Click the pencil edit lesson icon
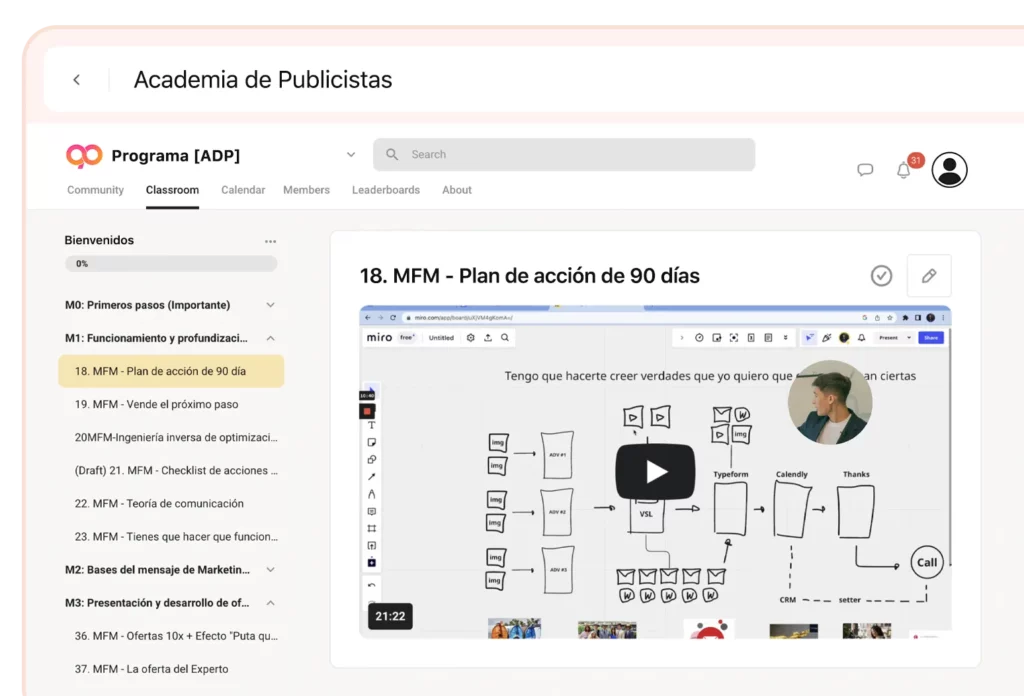The width and height of the screenshot is (1024, 696). click(x=928, y=276)
